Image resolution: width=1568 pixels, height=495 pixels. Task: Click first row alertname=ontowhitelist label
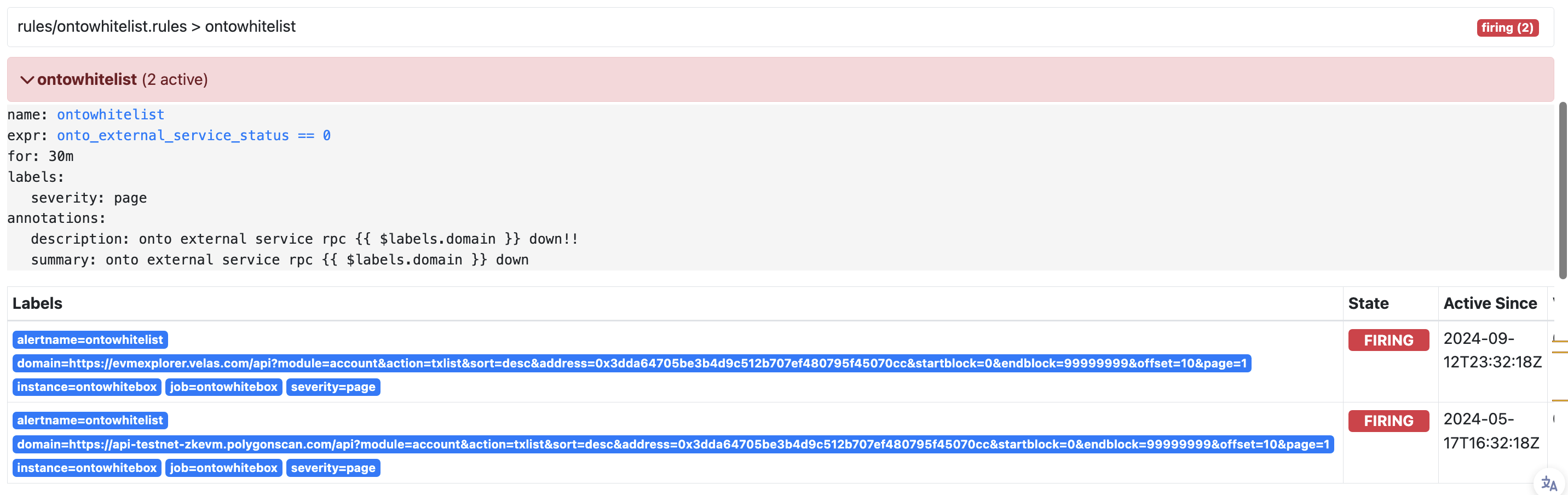click(90, 339)
